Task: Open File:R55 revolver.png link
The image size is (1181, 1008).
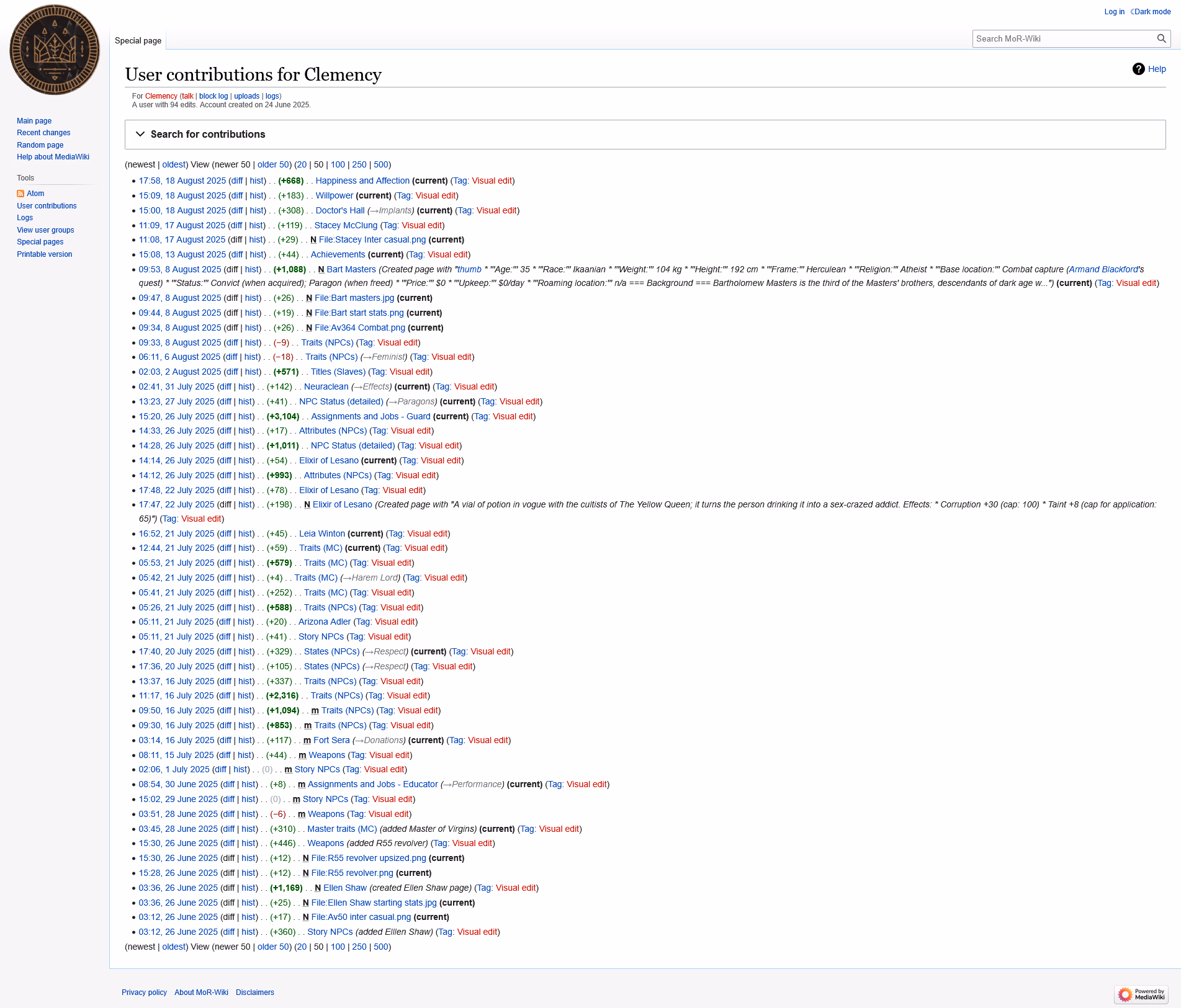Action: click(x=352, y=873)
